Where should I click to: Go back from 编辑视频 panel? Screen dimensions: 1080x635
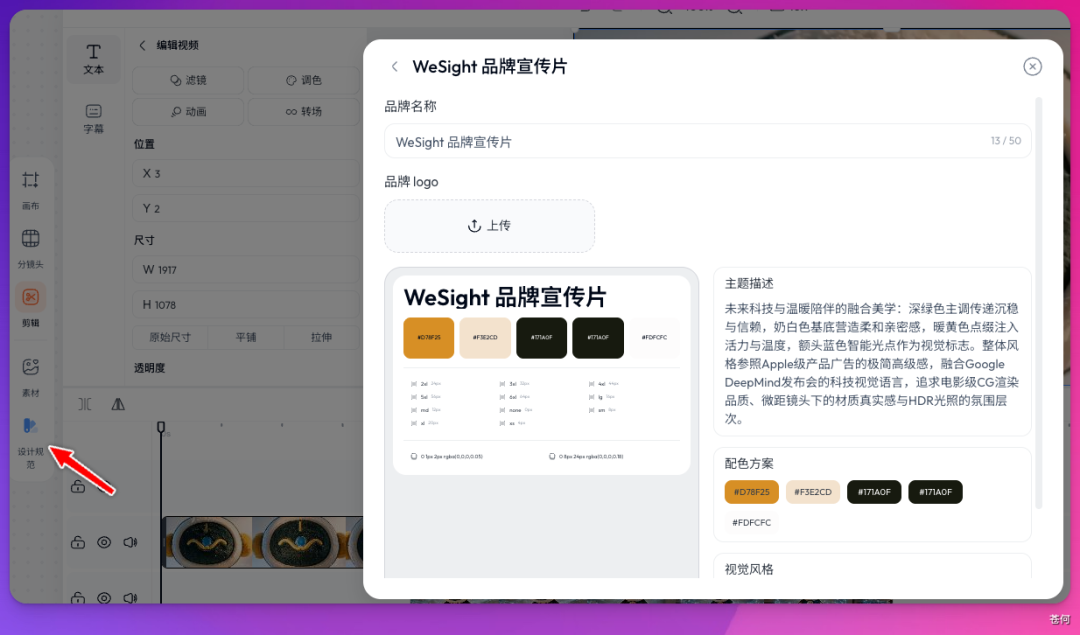pos(143,45)
